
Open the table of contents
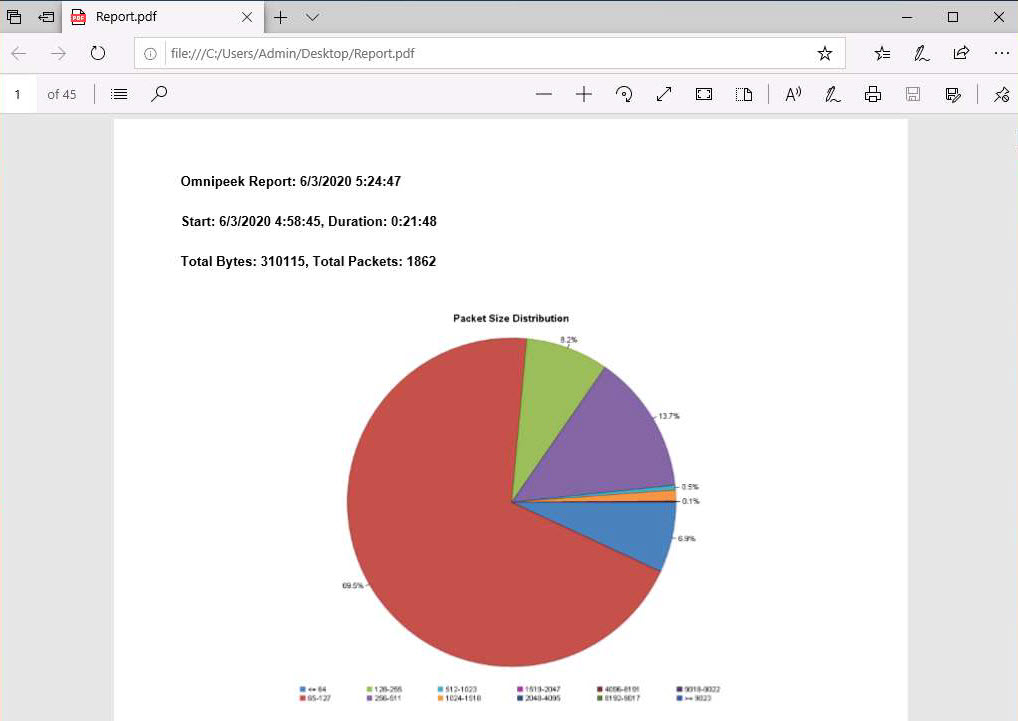[119, 95]
